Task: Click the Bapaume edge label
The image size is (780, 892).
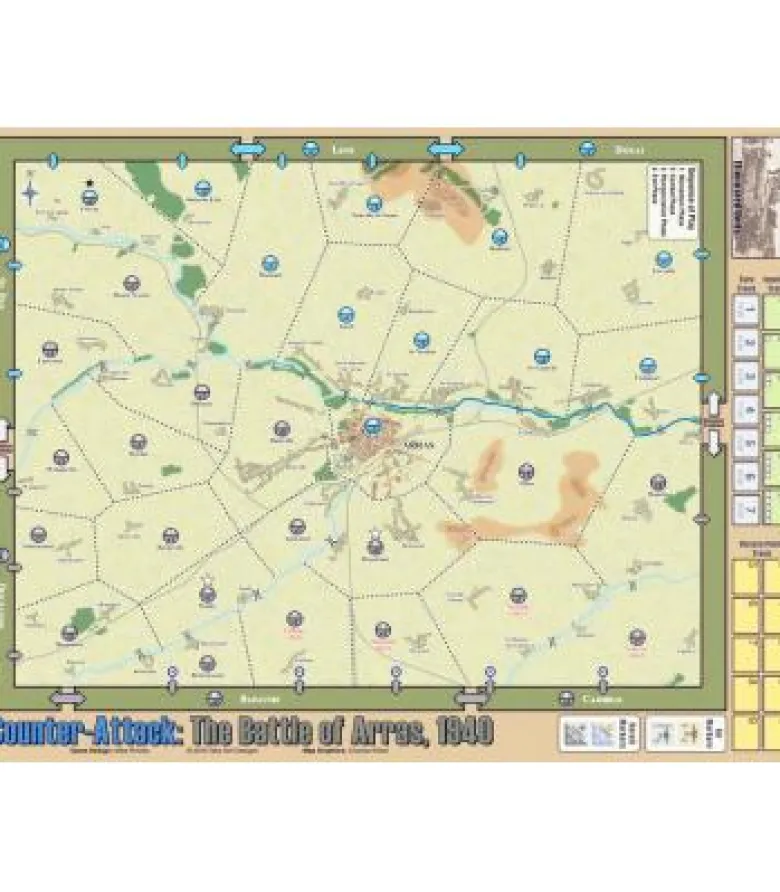Action: [x=259, y=699]
